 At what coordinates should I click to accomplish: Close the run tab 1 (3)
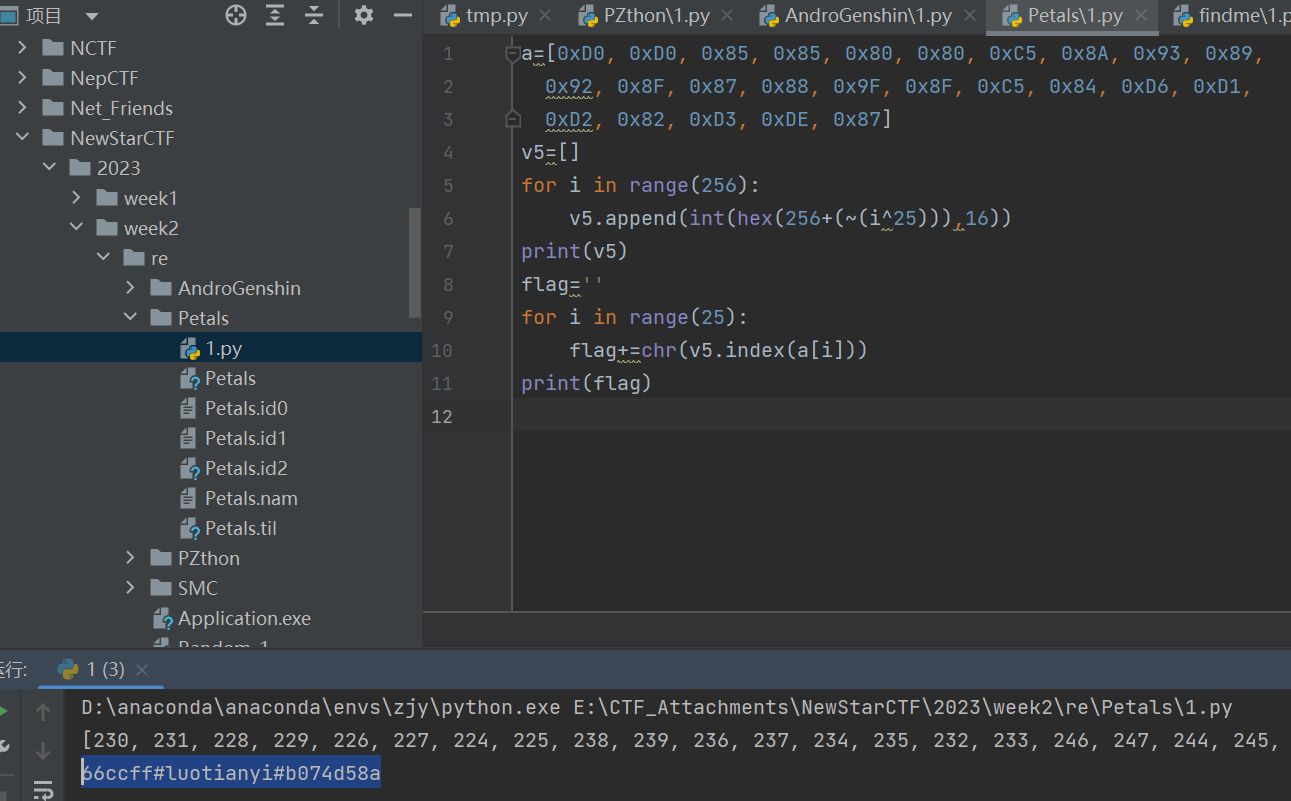142,670
